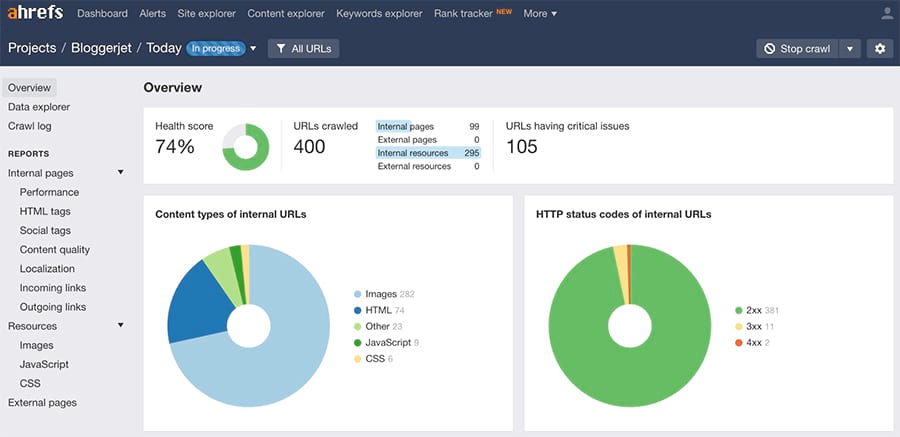
Task: Collapse the Internal pages section
Action: tap(120, 173)
